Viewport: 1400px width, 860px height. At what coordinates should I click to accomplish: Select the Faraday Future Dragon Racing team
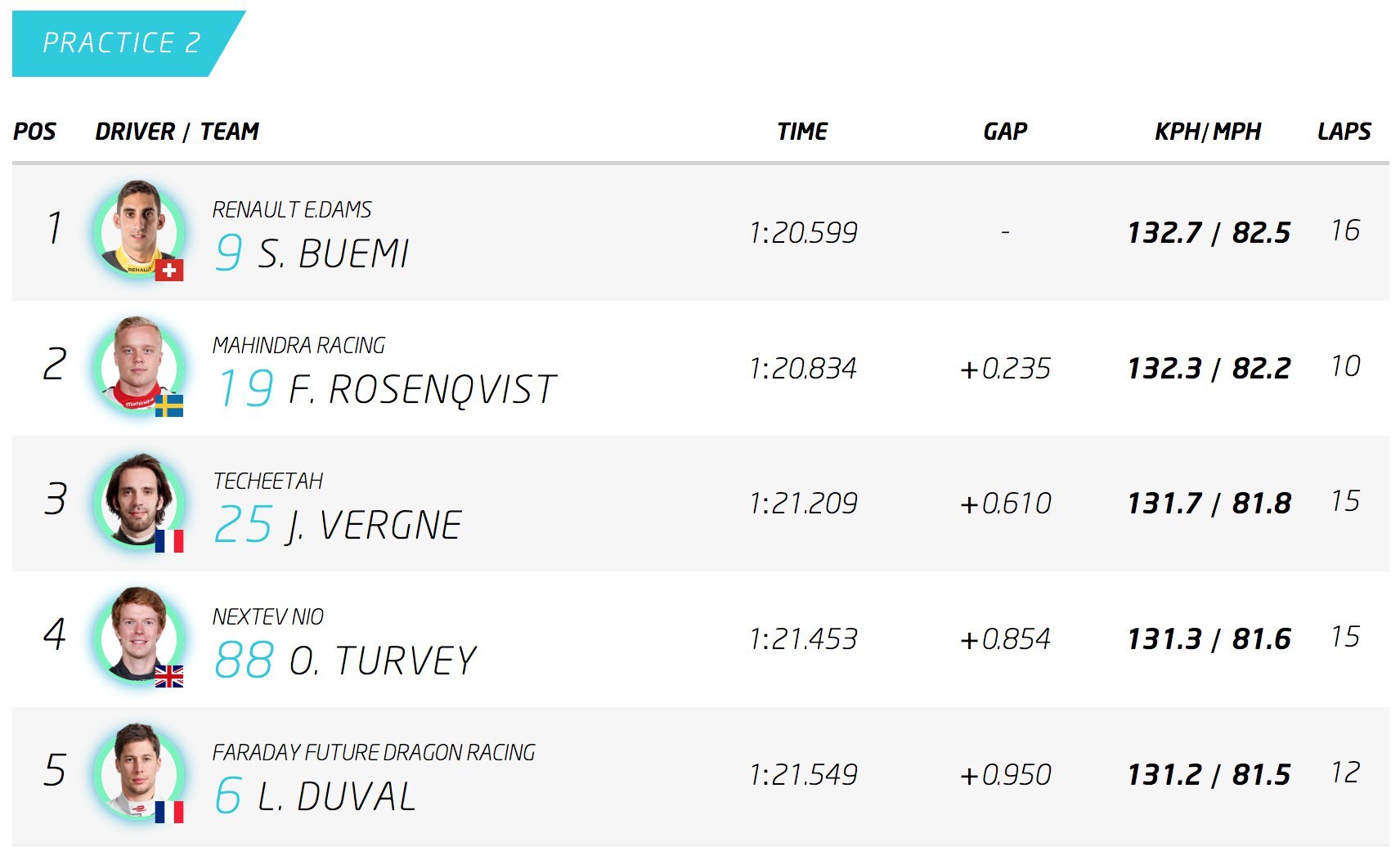374,752
